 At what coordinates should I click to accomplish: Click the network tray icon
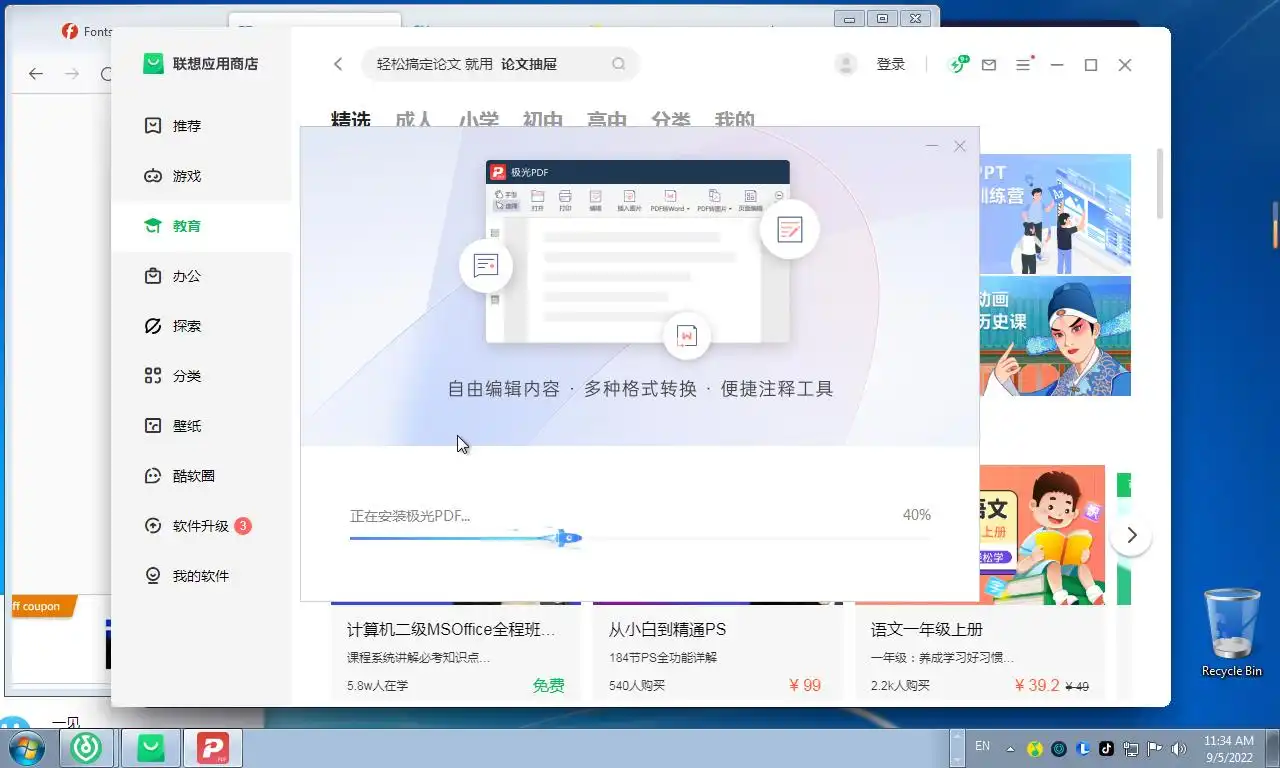tap(1131, 748)
